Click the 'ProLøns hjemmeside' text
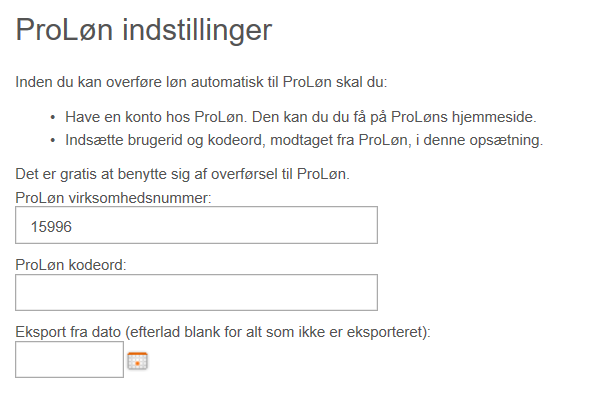The width and height of the screenshot is (598, 413). pos(463,117)
